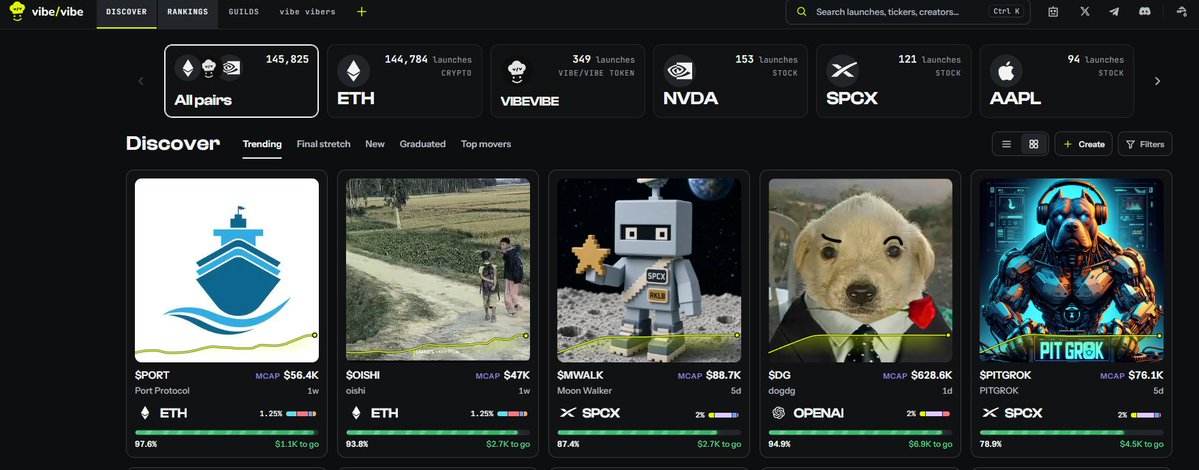Select the Final stretch tab

[323, 144]
